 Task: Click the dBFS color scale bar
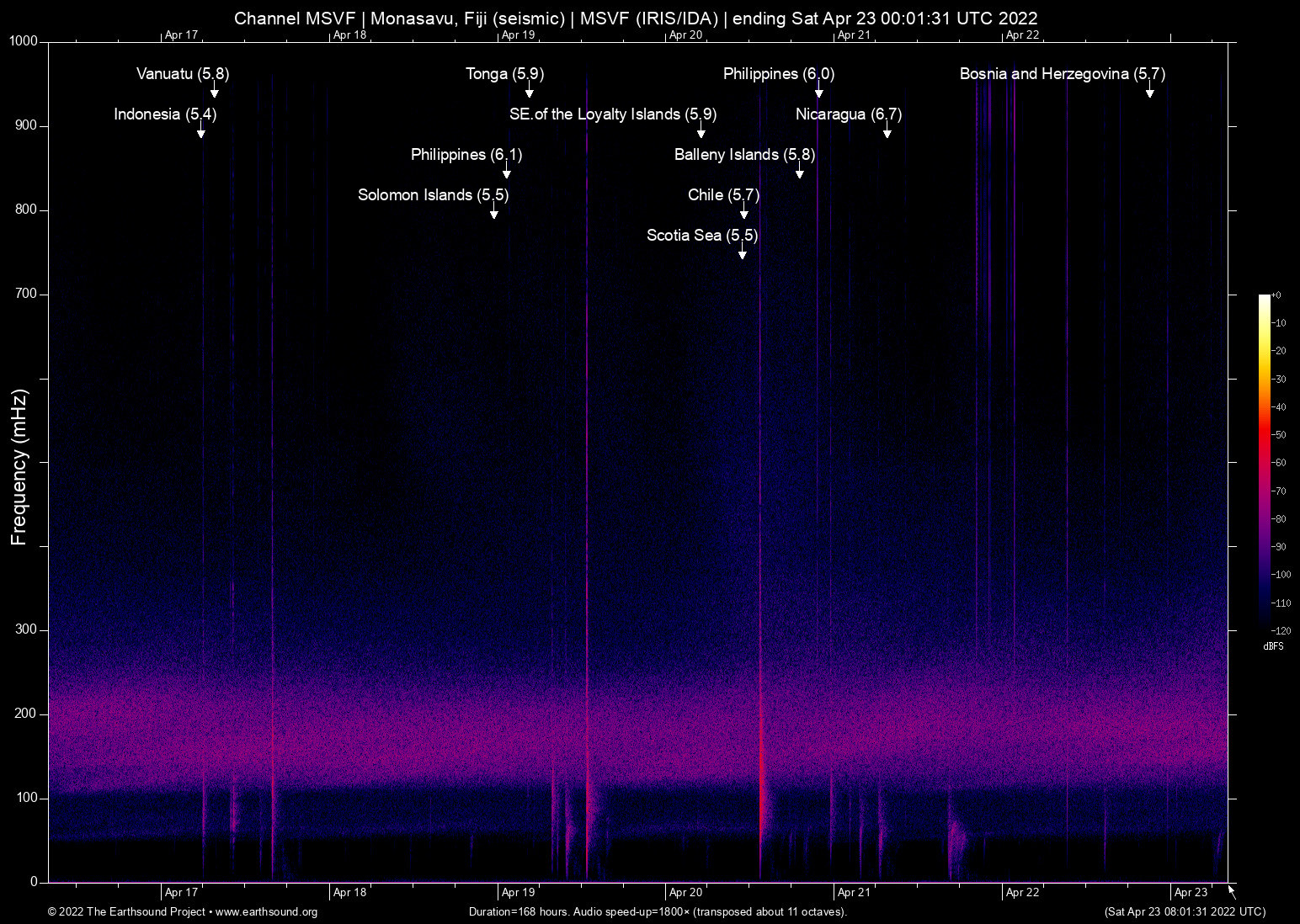pyautogui.click(x=1264, y=462)
